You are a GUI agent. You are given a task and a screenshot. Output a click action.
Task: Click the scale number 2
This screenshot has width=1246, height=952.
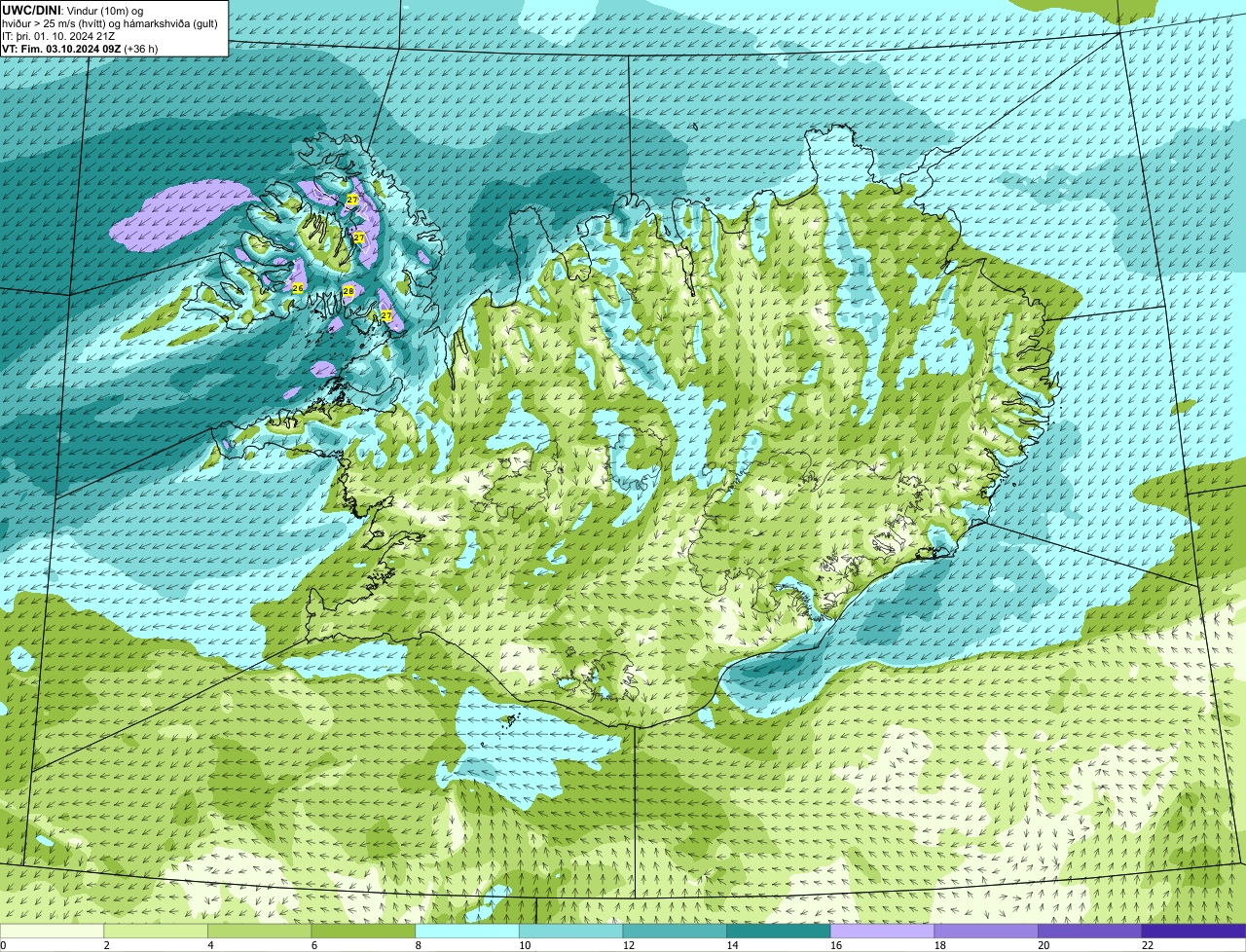106,945
